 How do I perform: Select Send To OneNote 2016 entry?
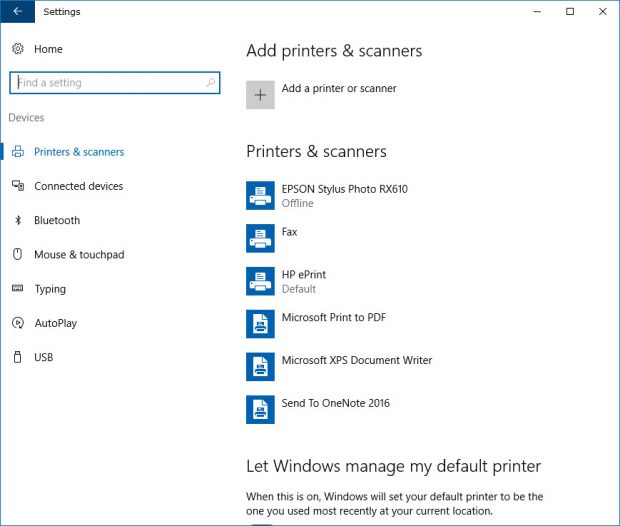pyautogui.click(x=335, y=403)
